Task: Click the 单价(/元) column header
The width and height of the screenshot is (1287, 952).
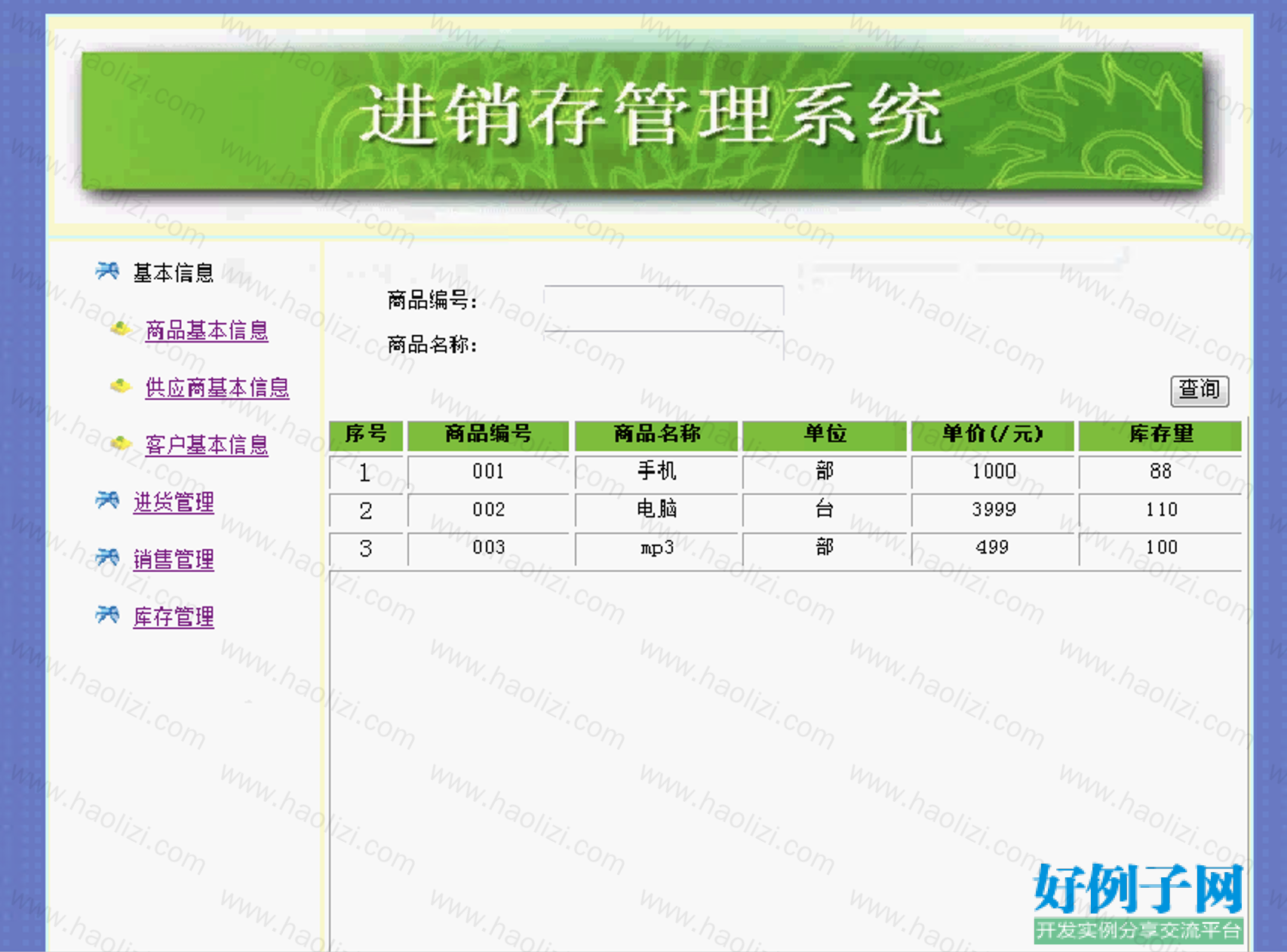Action: (x=992, y=435)
